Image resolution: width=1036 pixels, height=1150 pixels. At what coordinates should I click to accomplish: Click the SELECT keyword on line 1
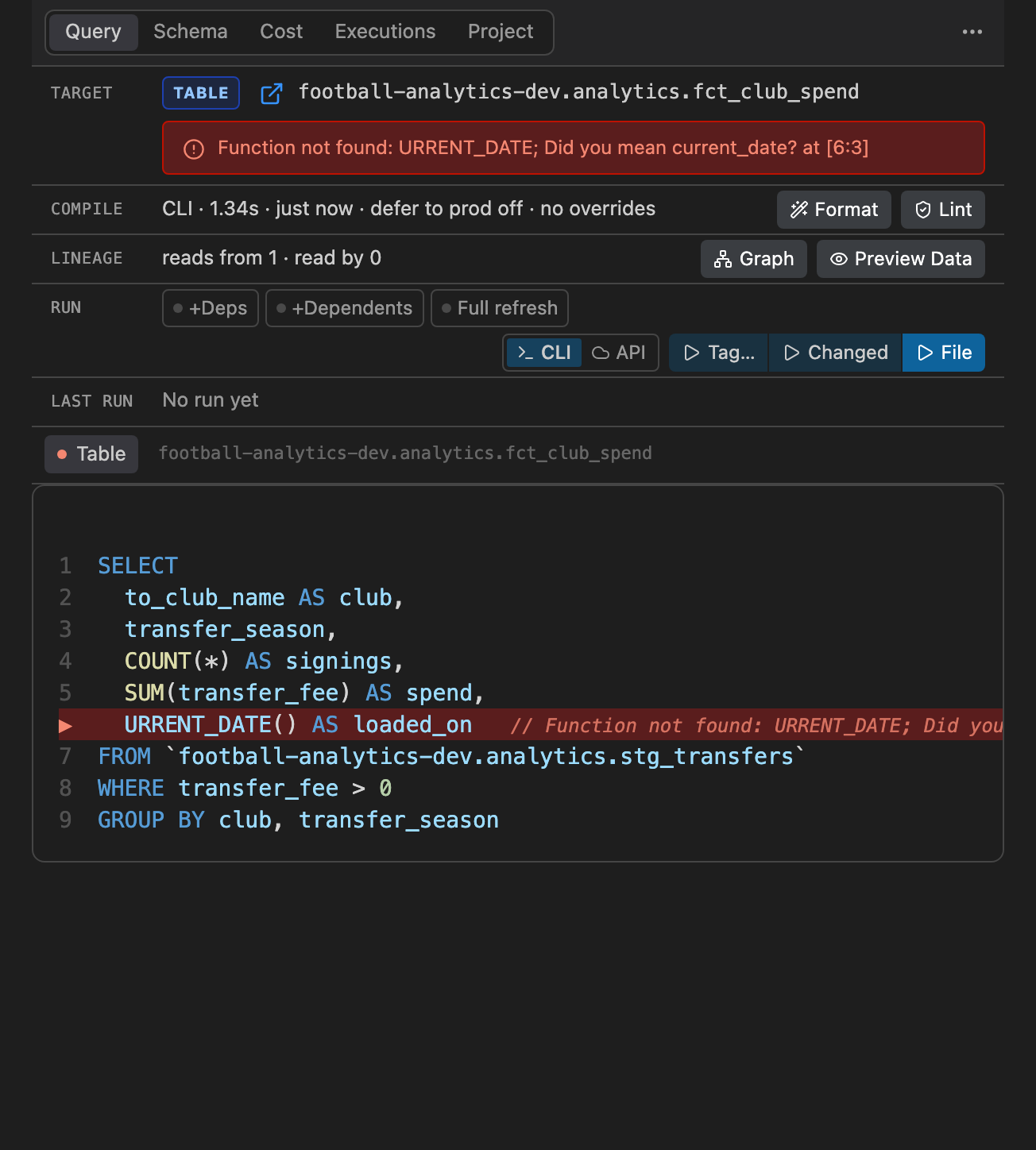tap(138, 565)
